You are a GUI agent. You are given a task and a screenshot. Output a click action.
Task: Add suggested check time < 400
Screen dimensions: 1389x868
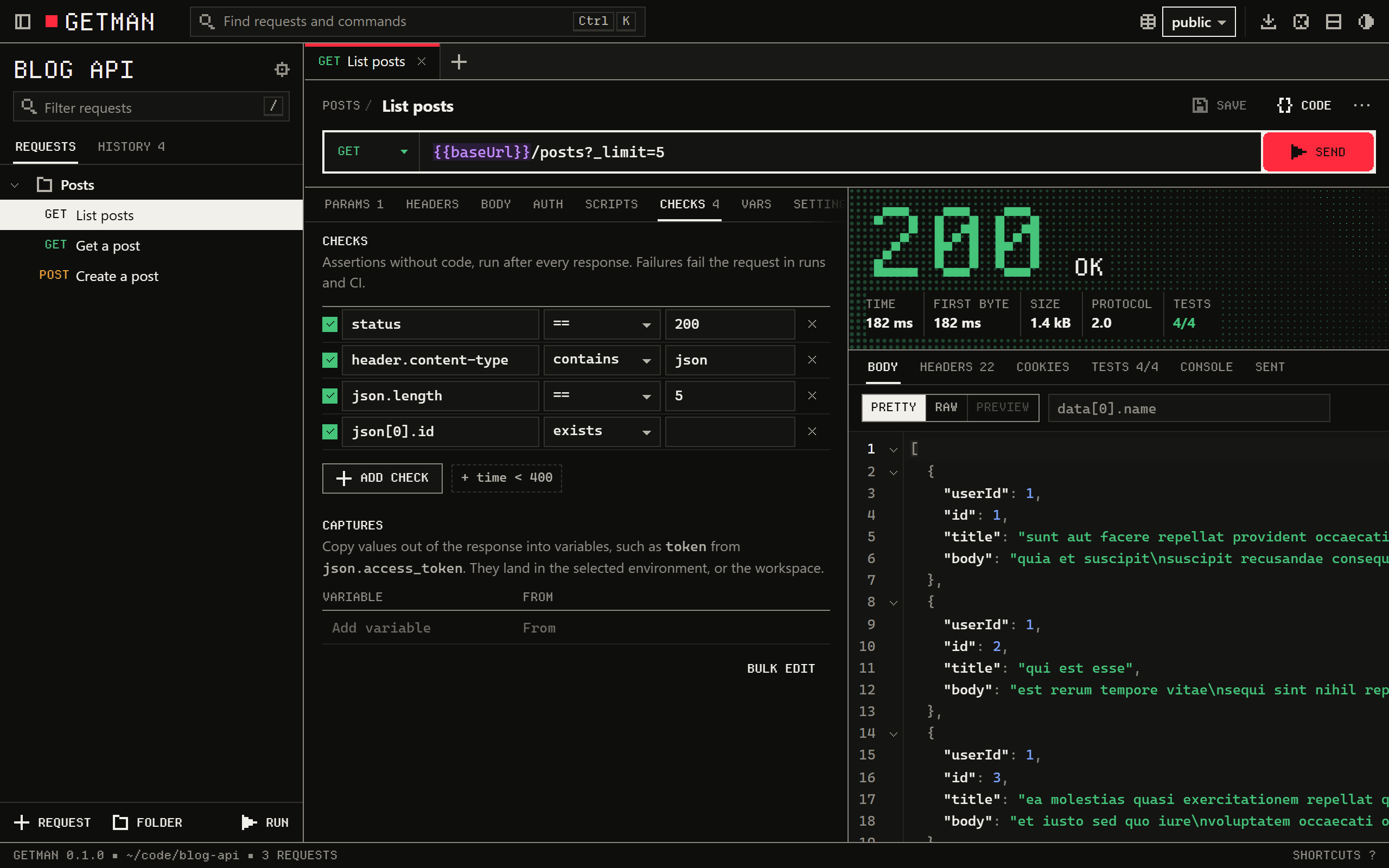[506, 477]
